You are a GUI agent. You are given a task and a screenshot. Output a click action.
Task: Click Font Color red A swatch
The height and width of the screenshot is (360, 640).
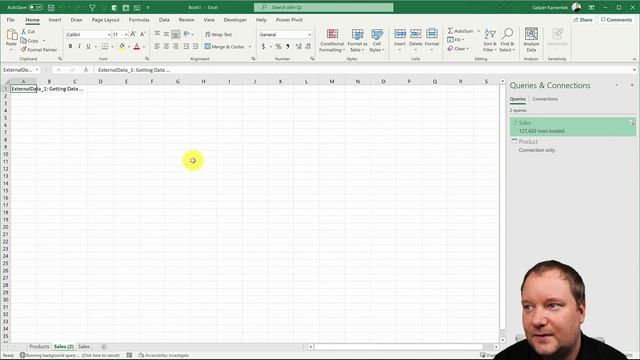click(x=137, y=47)
